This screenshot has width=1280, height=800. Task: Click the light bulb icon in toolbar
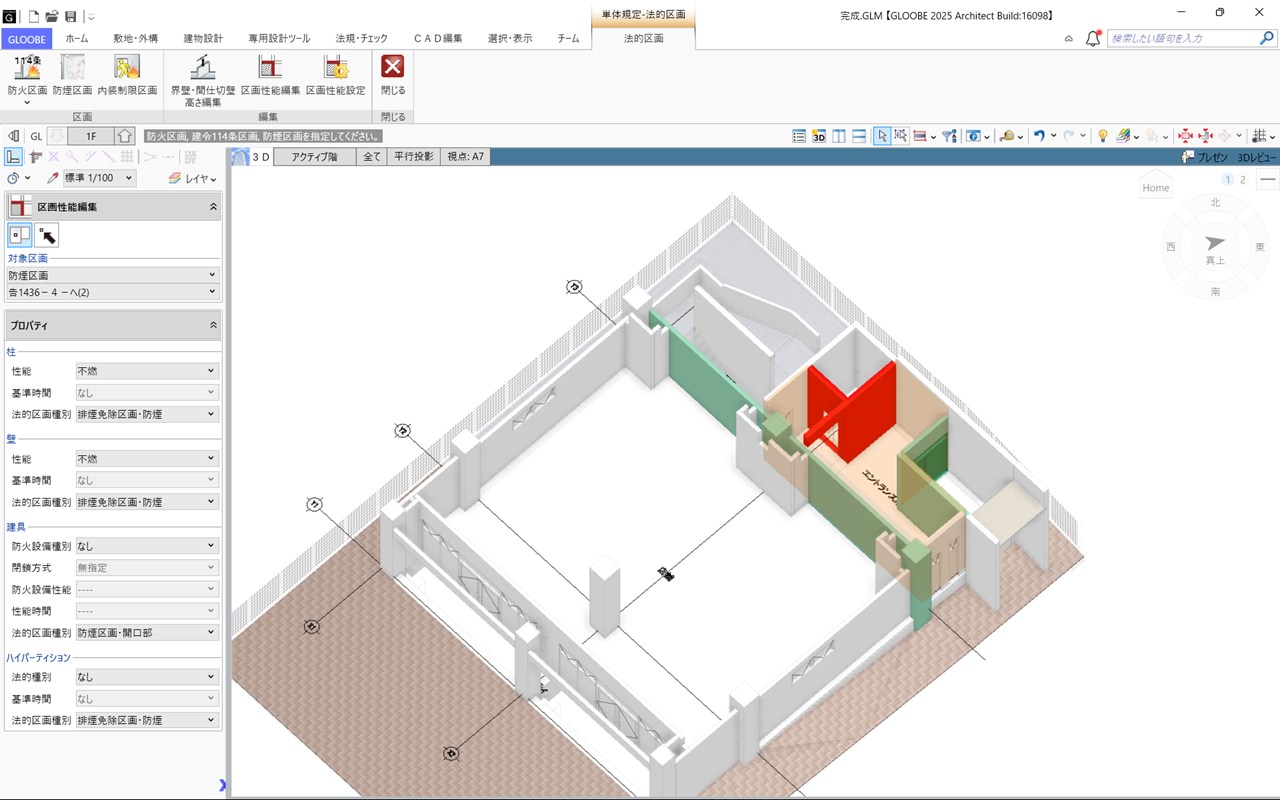[1103, 136]
